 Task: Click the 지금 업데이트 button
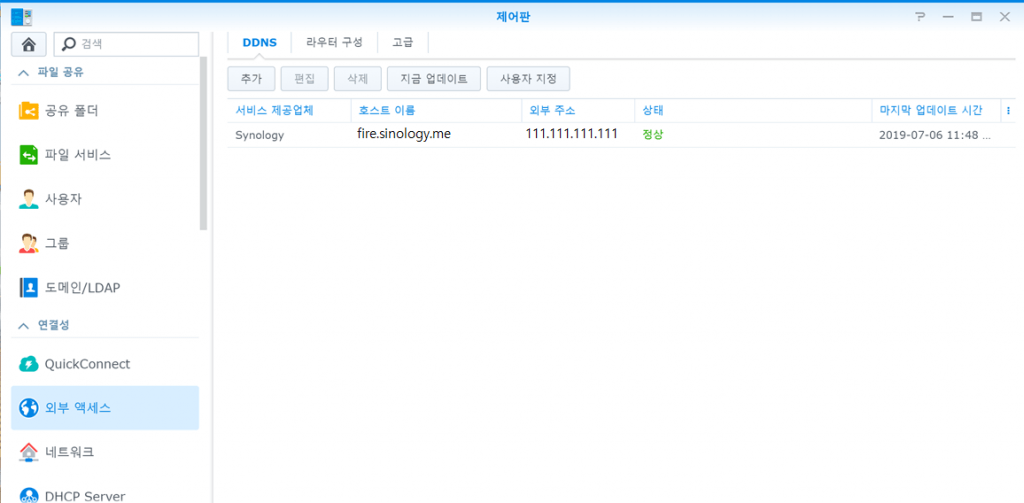pos(434,79)
